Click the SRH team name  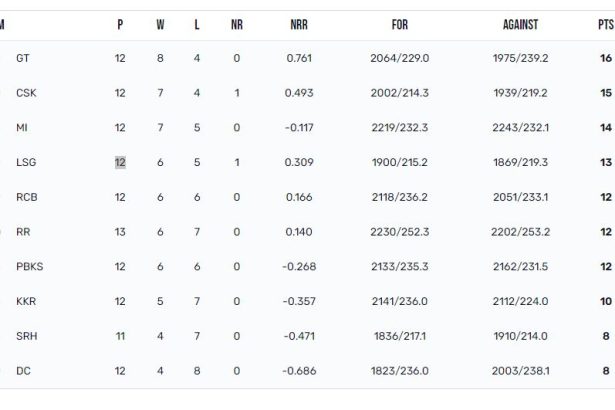(x=27, y=336)
